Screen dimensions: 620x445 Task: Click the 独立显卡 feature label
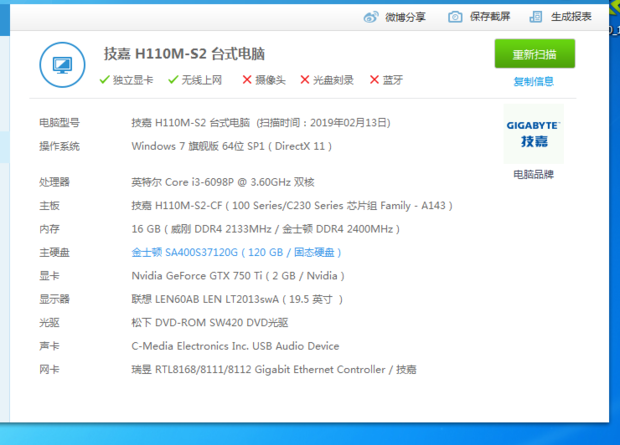point(133,80)
